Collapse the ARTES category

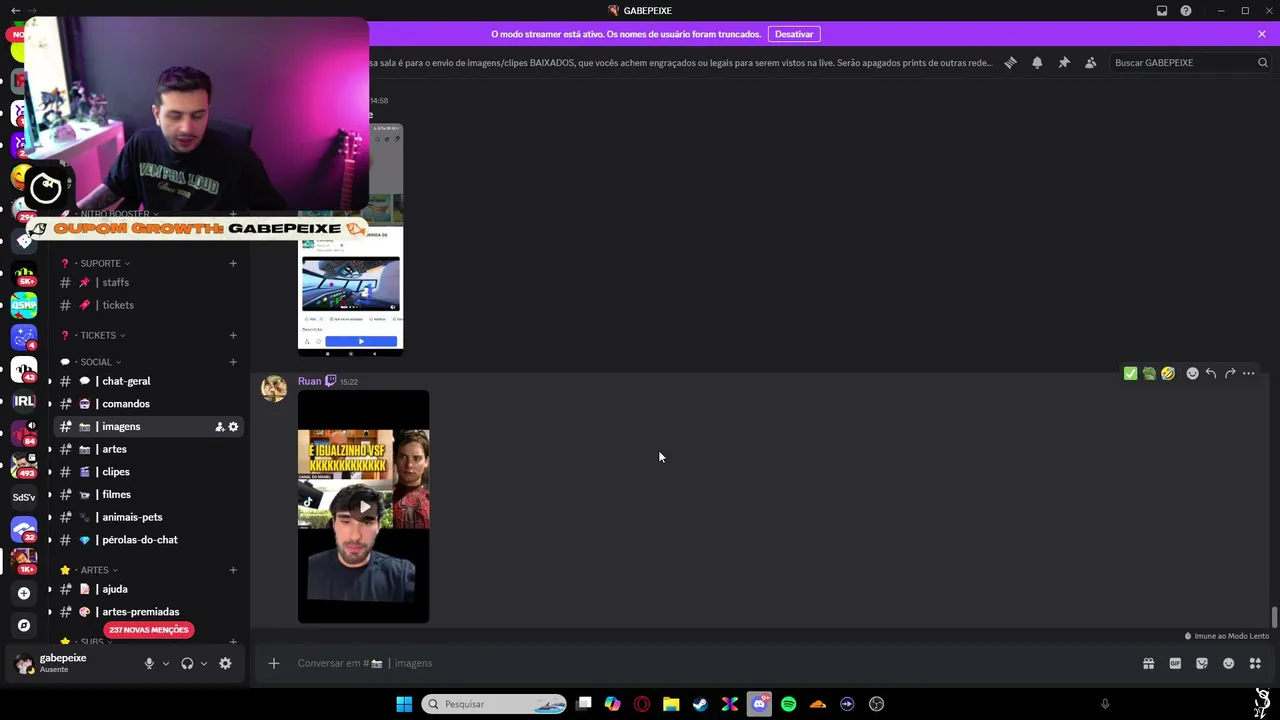[x=94, y=570]
